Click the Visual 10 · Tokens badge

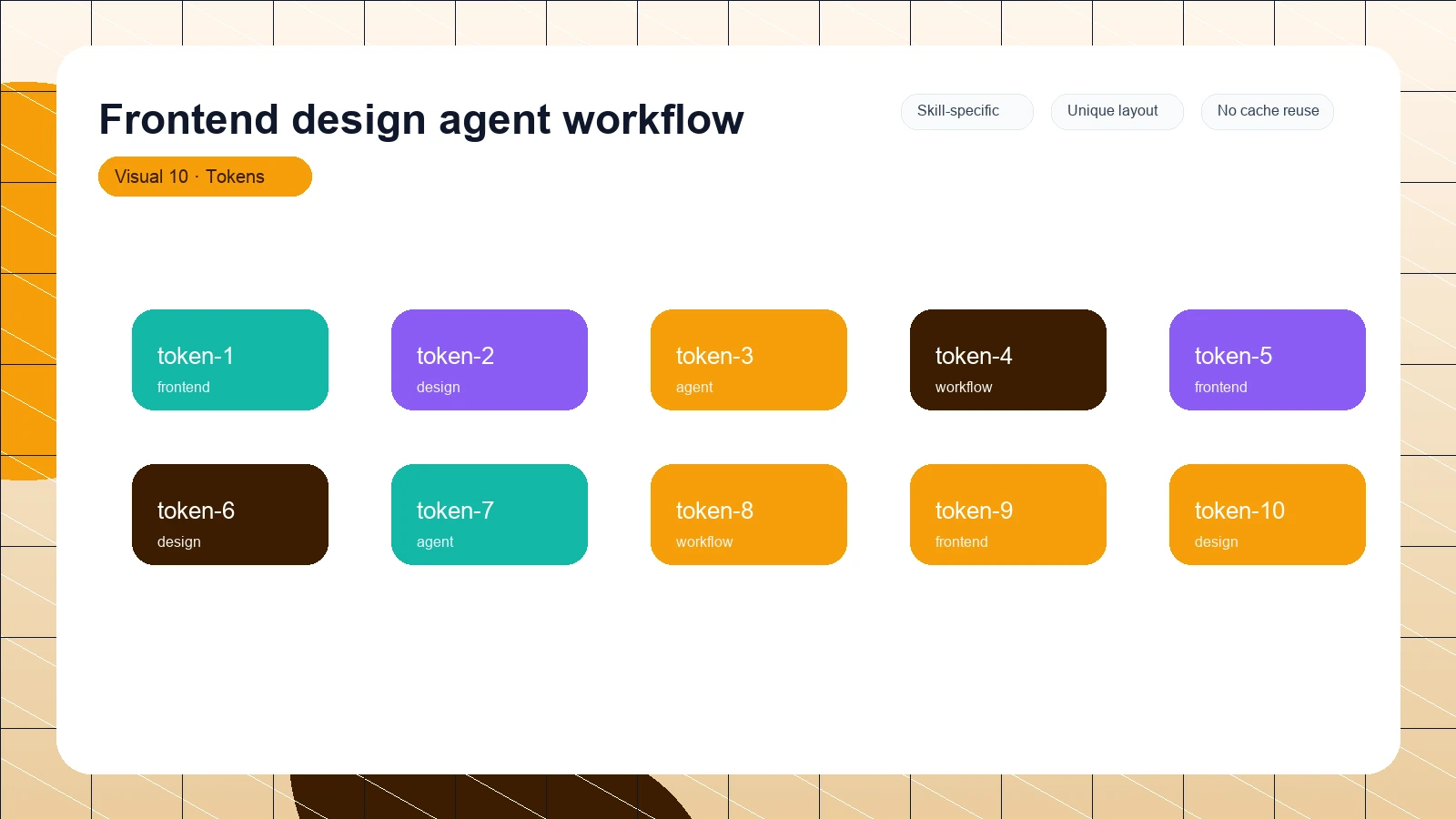click(205, 177)
